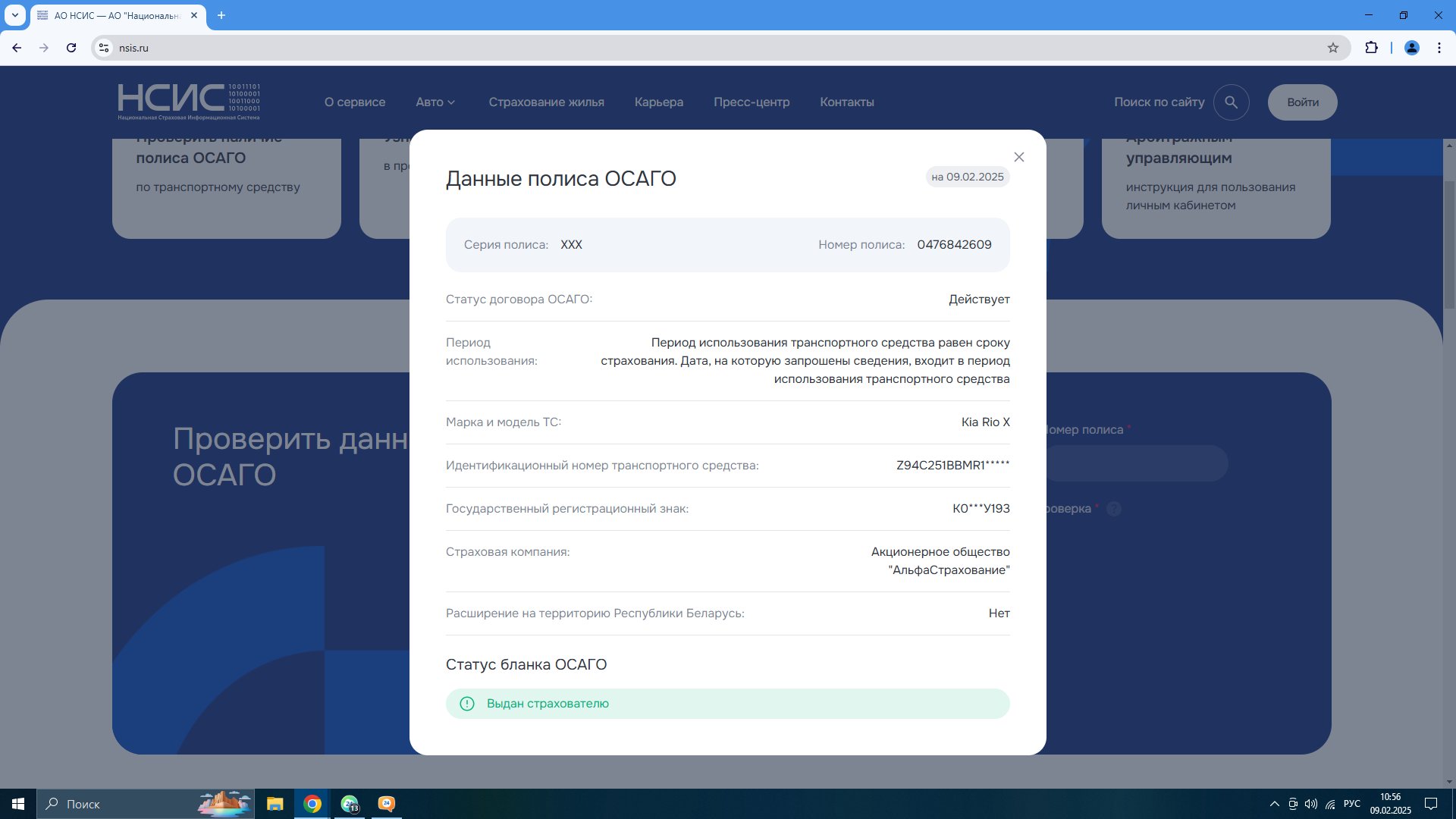Viewport: 1456px width, 819px height.
Task: Open site information icon in address bar
Action: [105, 48]
